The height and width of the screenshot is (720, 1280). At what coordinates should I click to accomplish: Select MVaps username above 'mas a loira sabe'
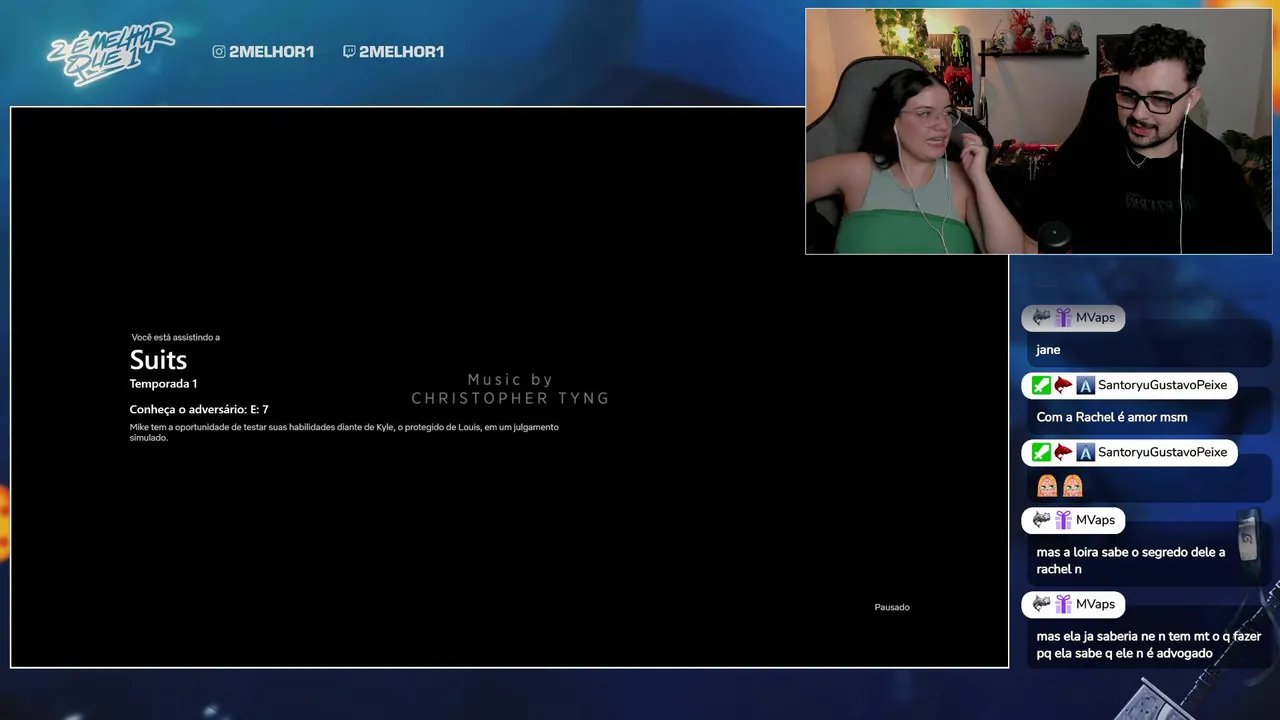[x=1095, y=520]
